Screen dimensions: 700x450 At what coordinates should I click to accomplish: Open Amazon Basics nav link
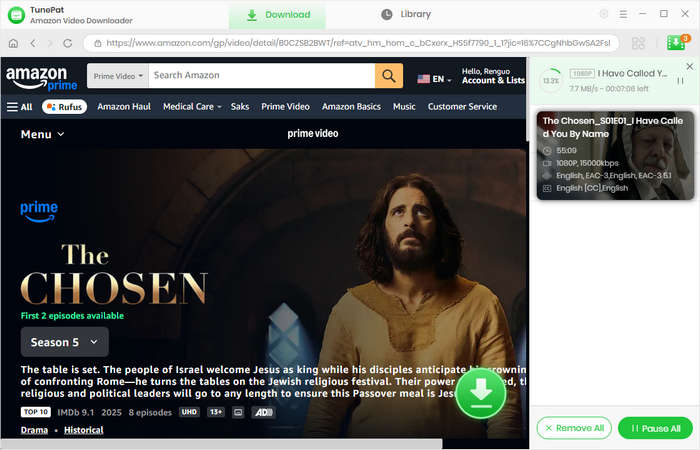click(x=351, y=107)
